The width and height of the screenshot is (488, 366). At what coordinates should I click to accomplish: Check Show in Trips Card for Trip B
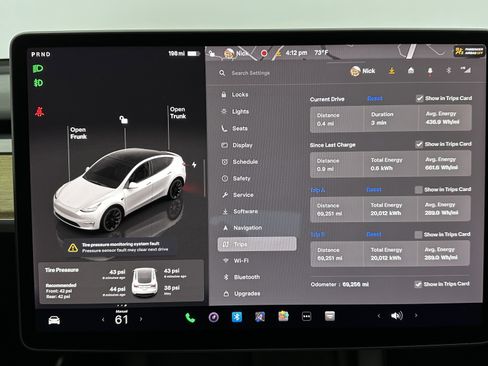pos(418,235)
